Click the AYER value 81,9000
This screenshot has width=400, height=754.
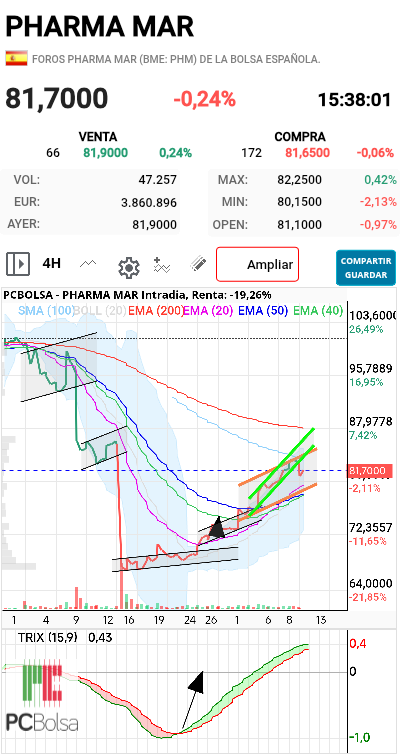[154, 225]
